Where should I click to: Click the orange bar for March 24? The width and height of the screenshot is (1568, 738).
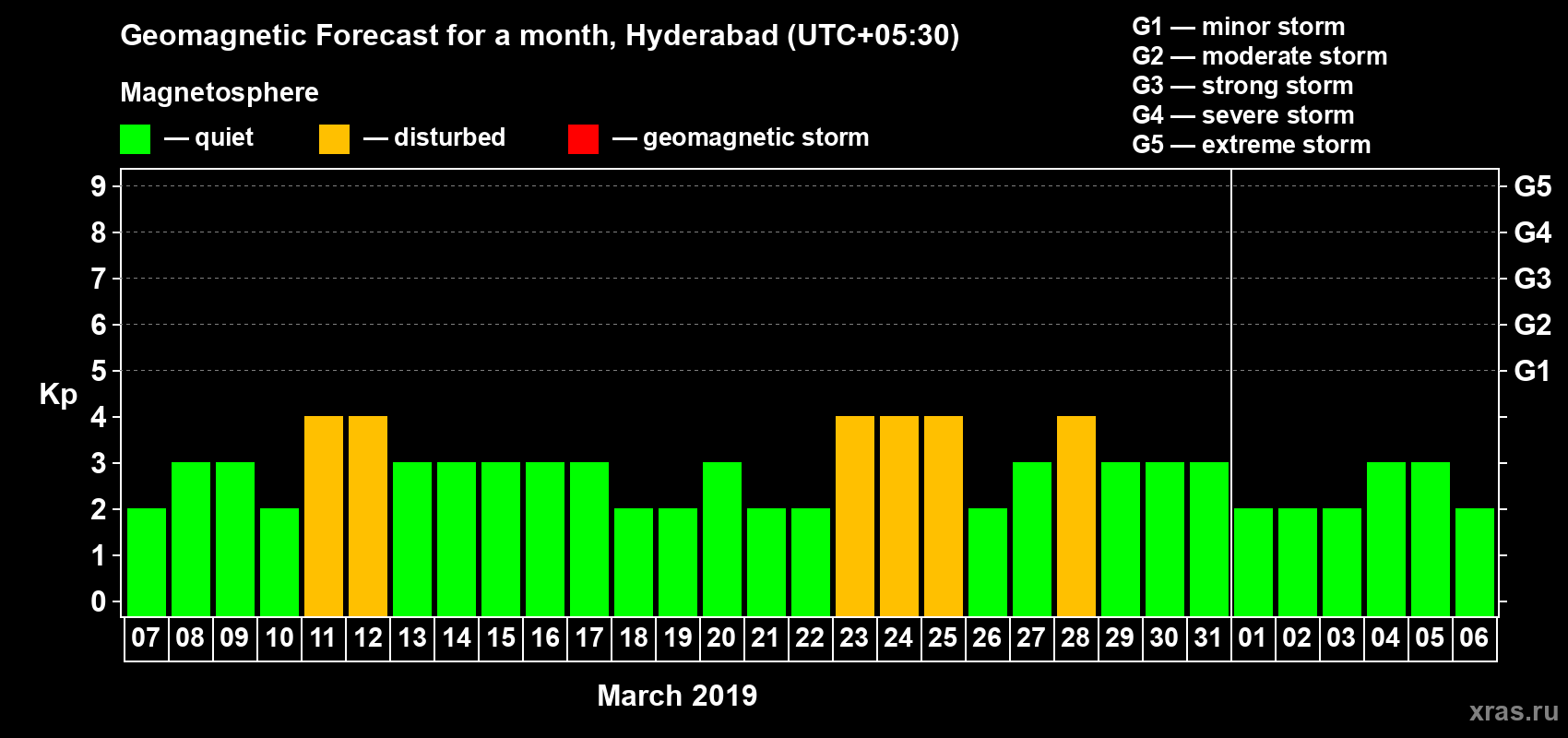899,517
